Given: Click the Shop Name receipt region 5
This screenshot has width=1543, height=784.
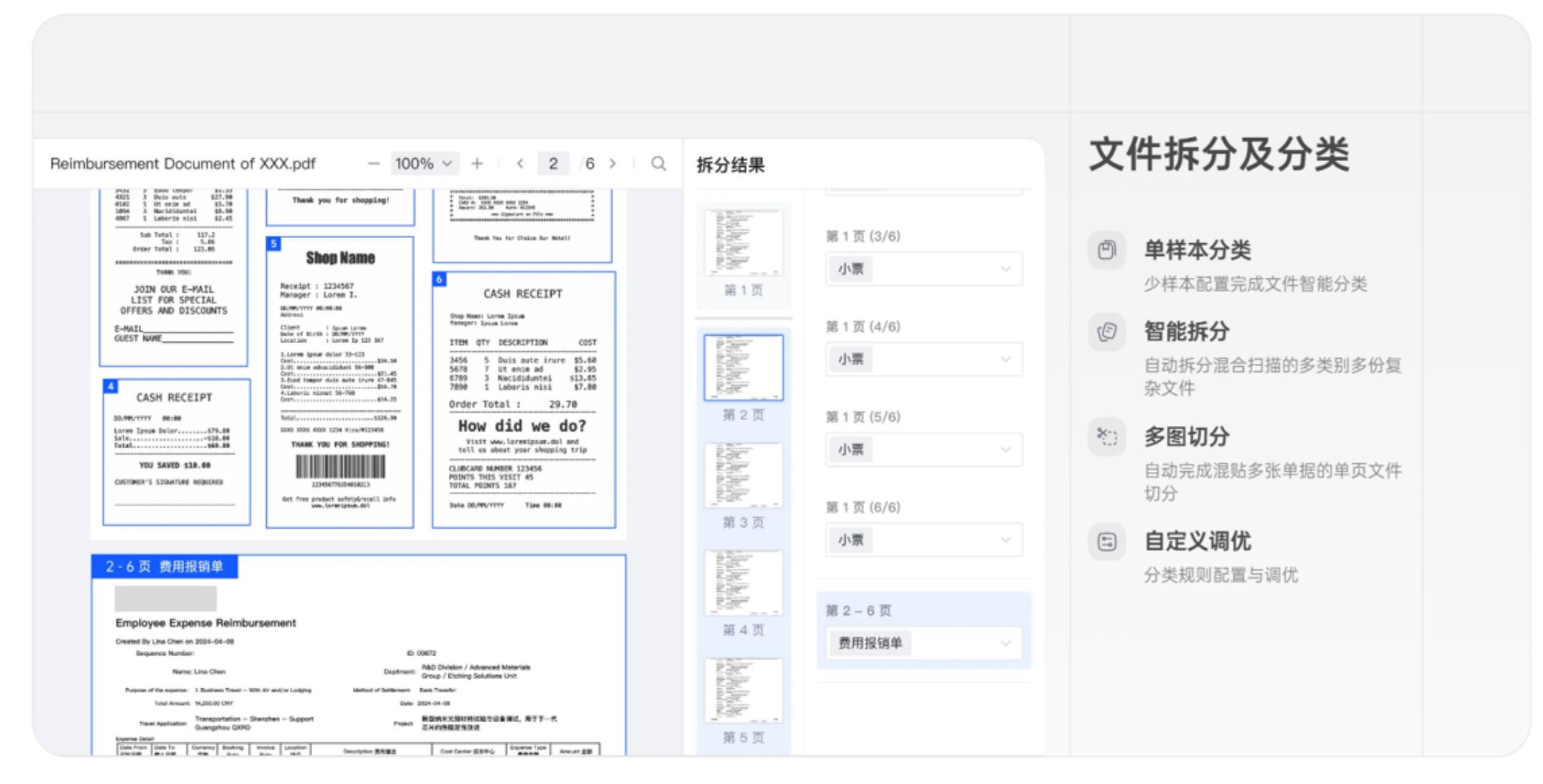Looking at the screenshot, I should pyautogui.click(x=340, y=383).
